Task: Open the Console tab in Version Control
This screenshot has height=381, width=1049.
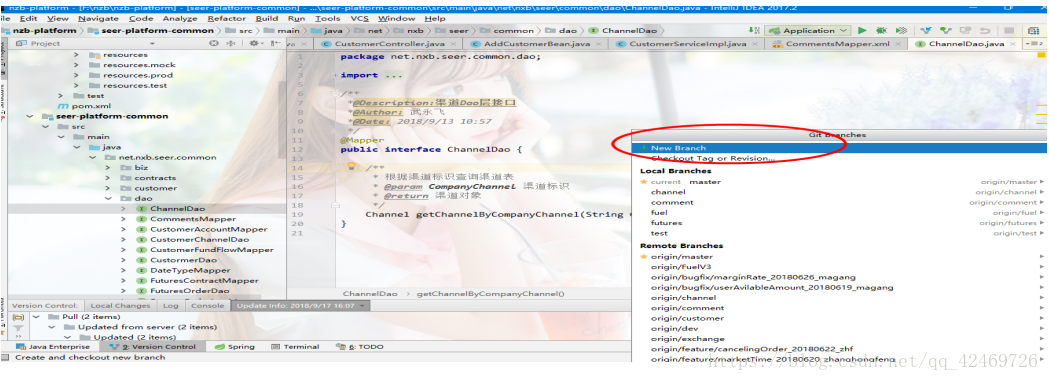Action: click(207, 305)
